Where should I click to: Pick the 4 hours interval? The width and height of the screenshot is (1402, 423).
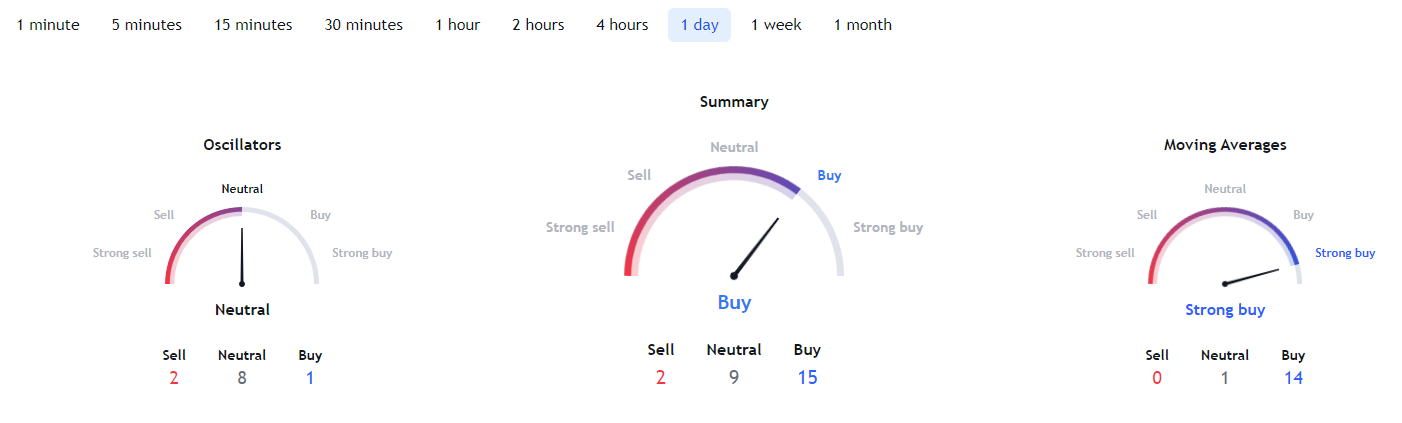coord(622,25)
